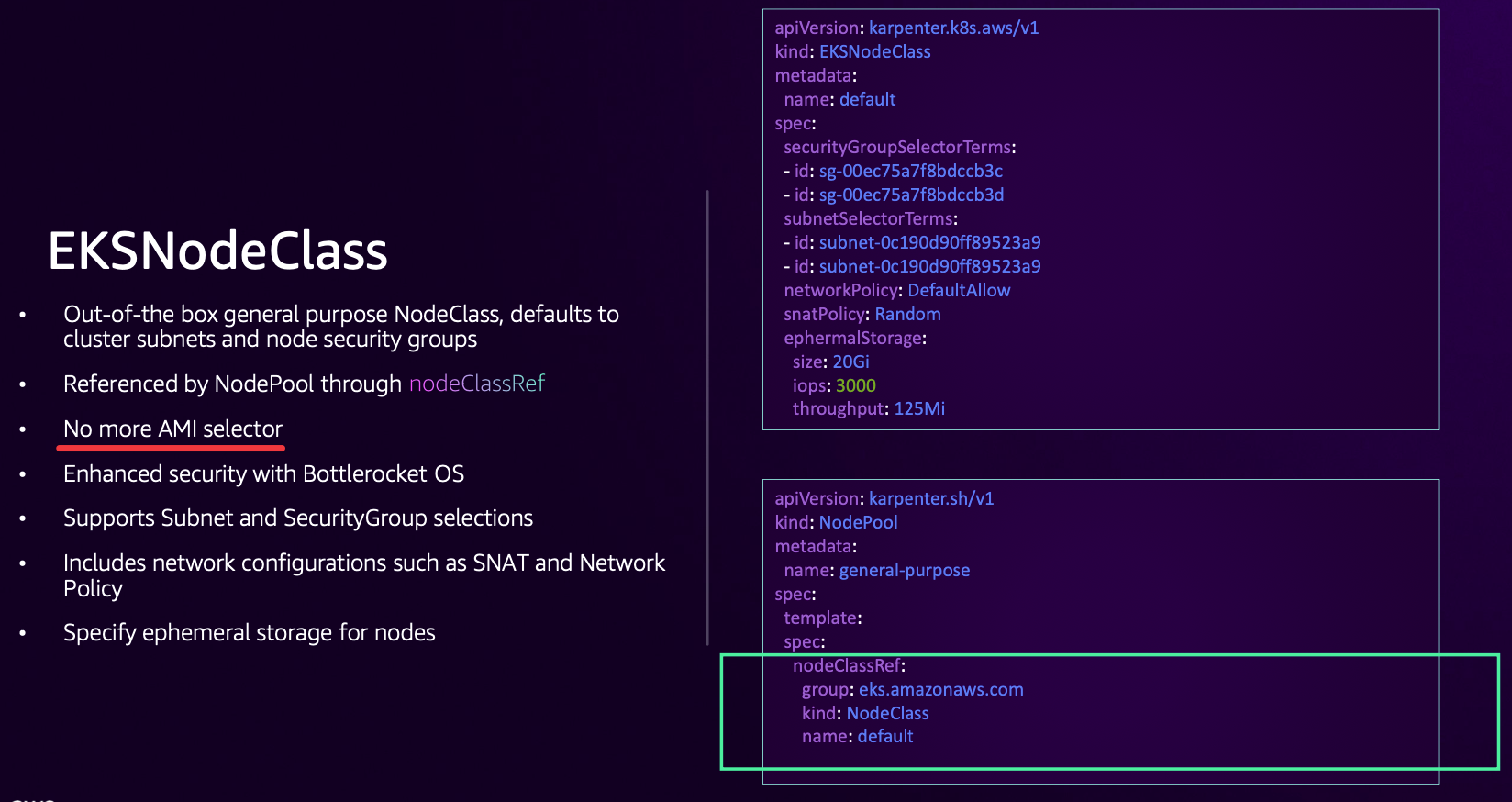Click 'metadata:' key in NodePool YAML
Screen dimensions: 1512x802
tap(816, 547)
